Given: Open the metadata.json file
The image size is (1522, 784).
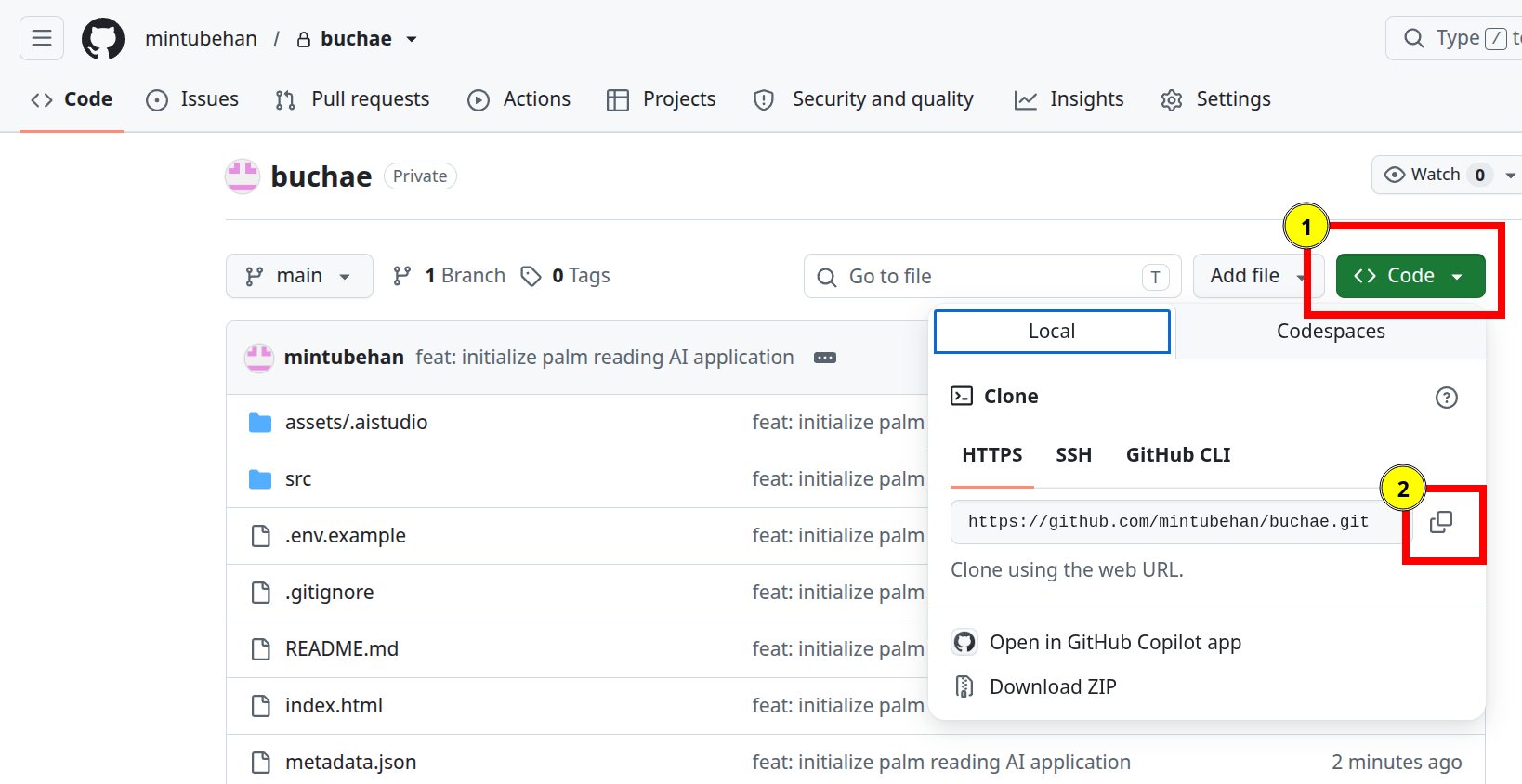Looking at the screenshot, I should 351,763.
